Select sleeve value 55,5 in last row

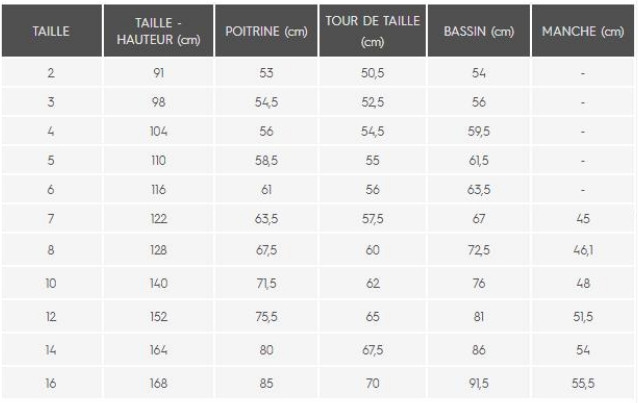pos(583,383)
